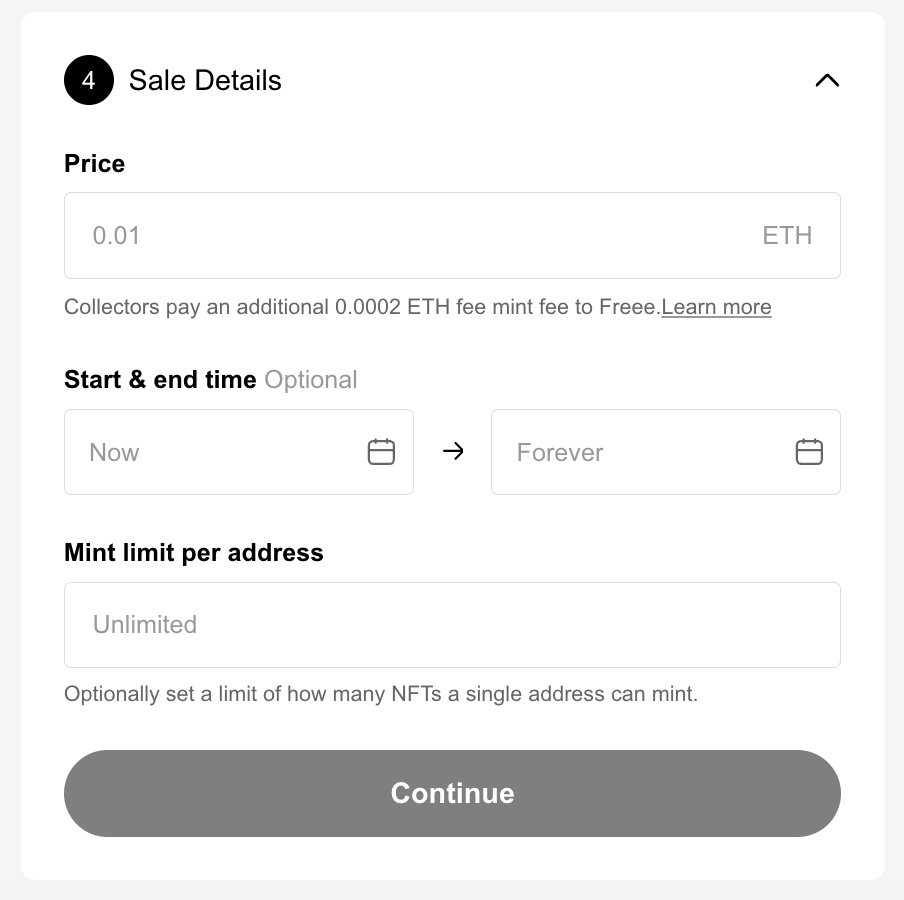This screenshot has height=900, width=904.
Task: Click the arrow between start and end times
Action: pos(453,452)
